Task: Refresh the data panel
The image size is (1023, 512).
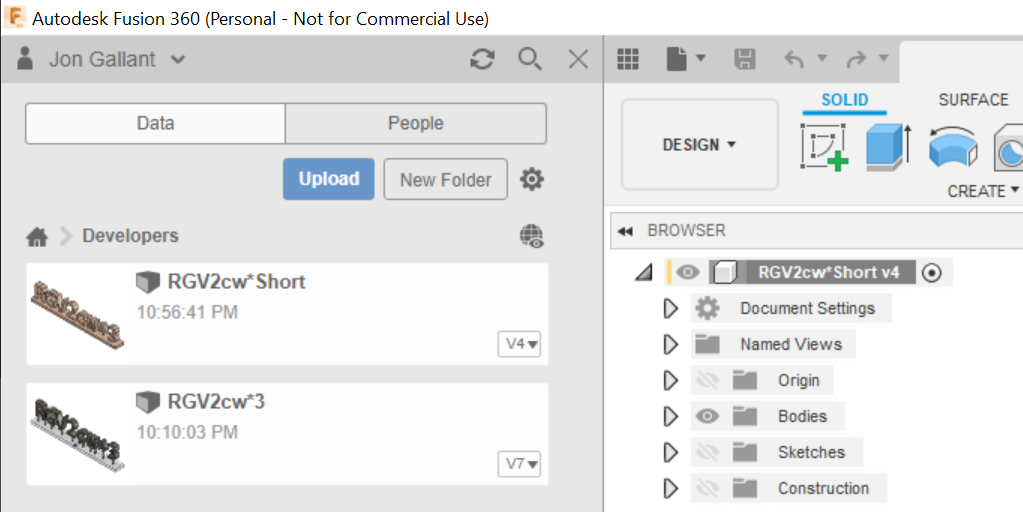Action: (483, 60)
